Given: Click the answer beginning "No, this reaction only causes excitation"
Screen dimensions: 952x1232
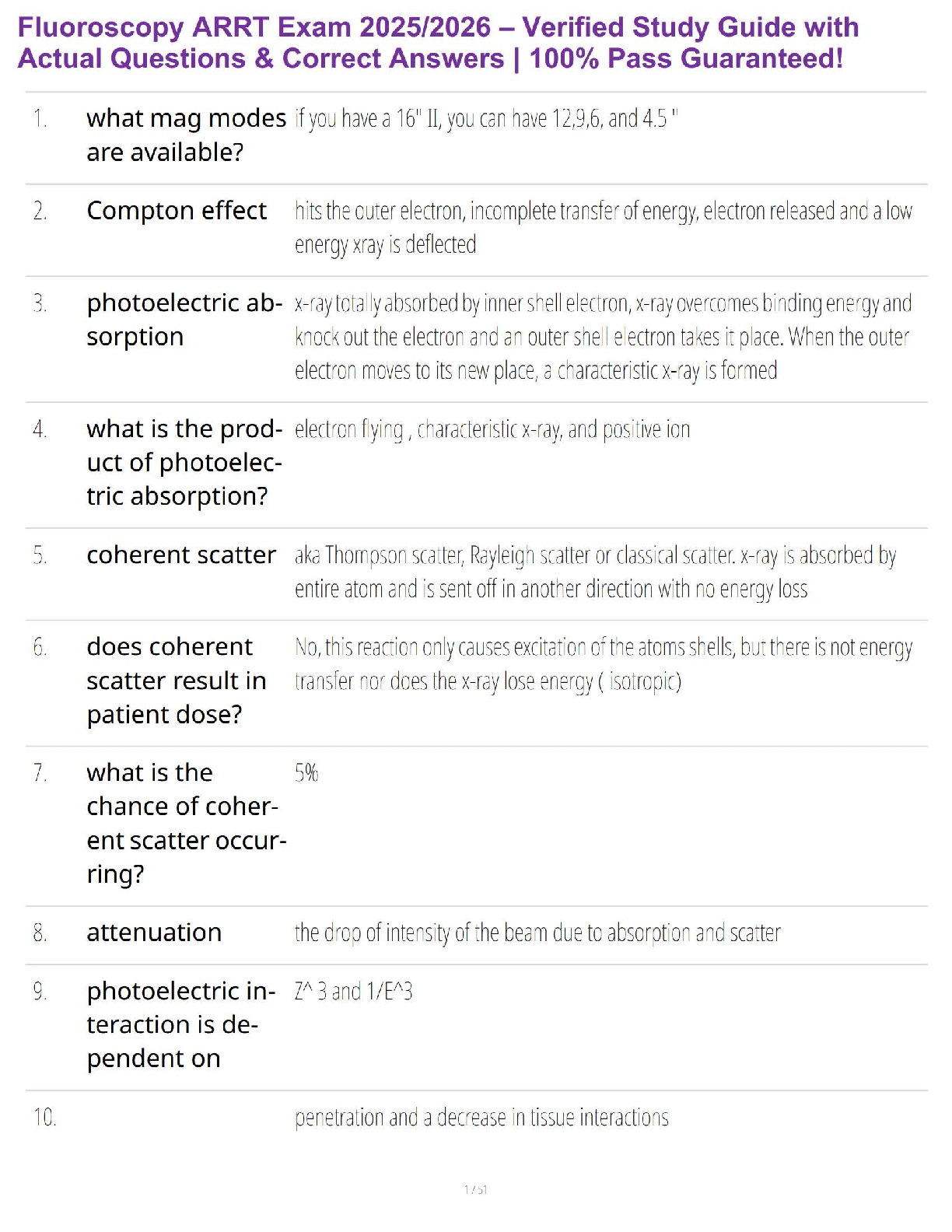Looking at the screenshot, I should [x=603, y=664].
